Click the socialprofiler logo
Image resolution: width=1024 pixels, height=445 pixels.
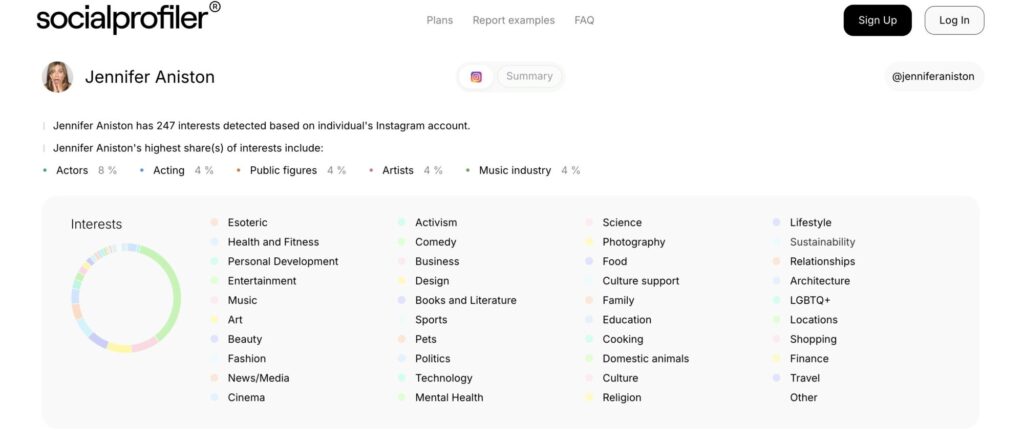(128, 19)
